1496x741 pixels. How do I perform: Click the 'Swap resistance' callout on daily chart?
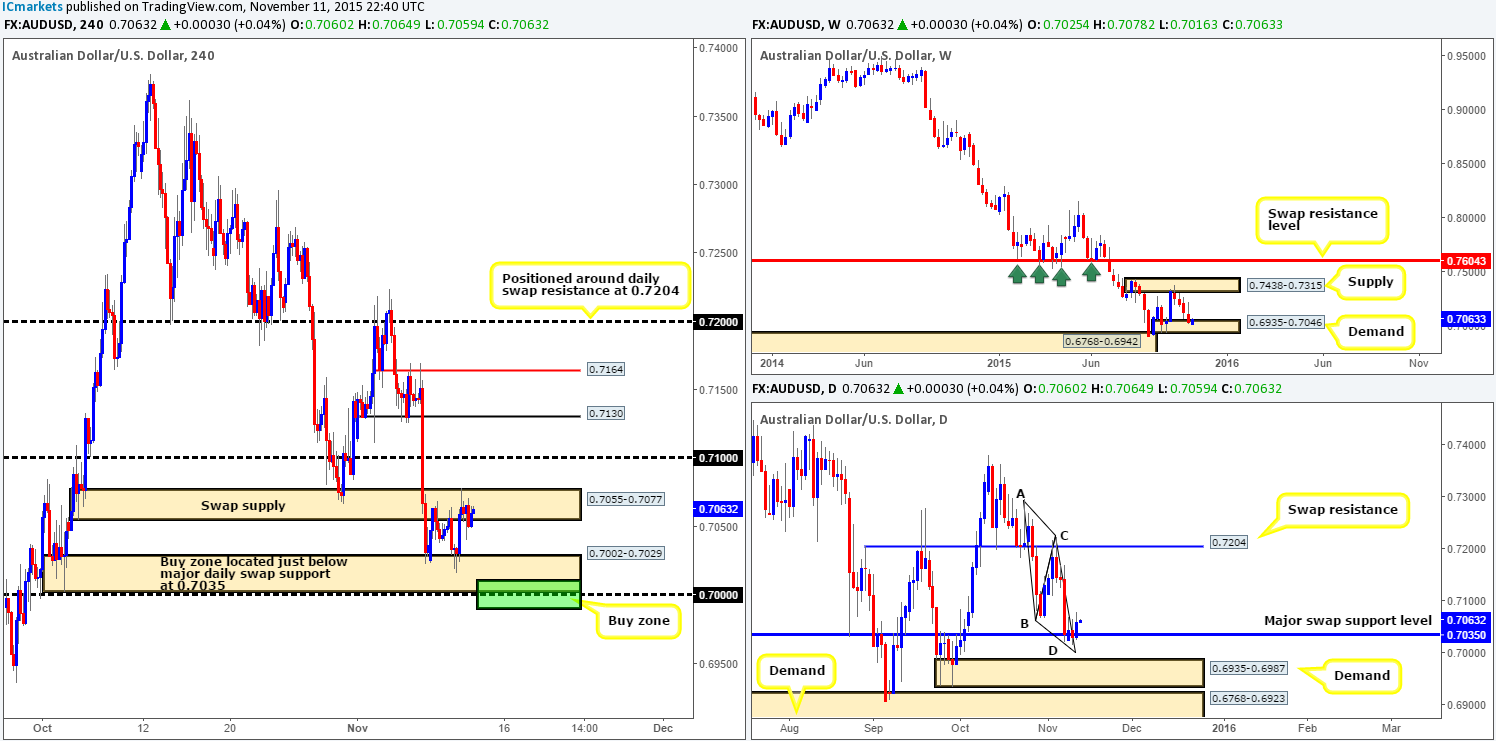[x=1343, y=510]
